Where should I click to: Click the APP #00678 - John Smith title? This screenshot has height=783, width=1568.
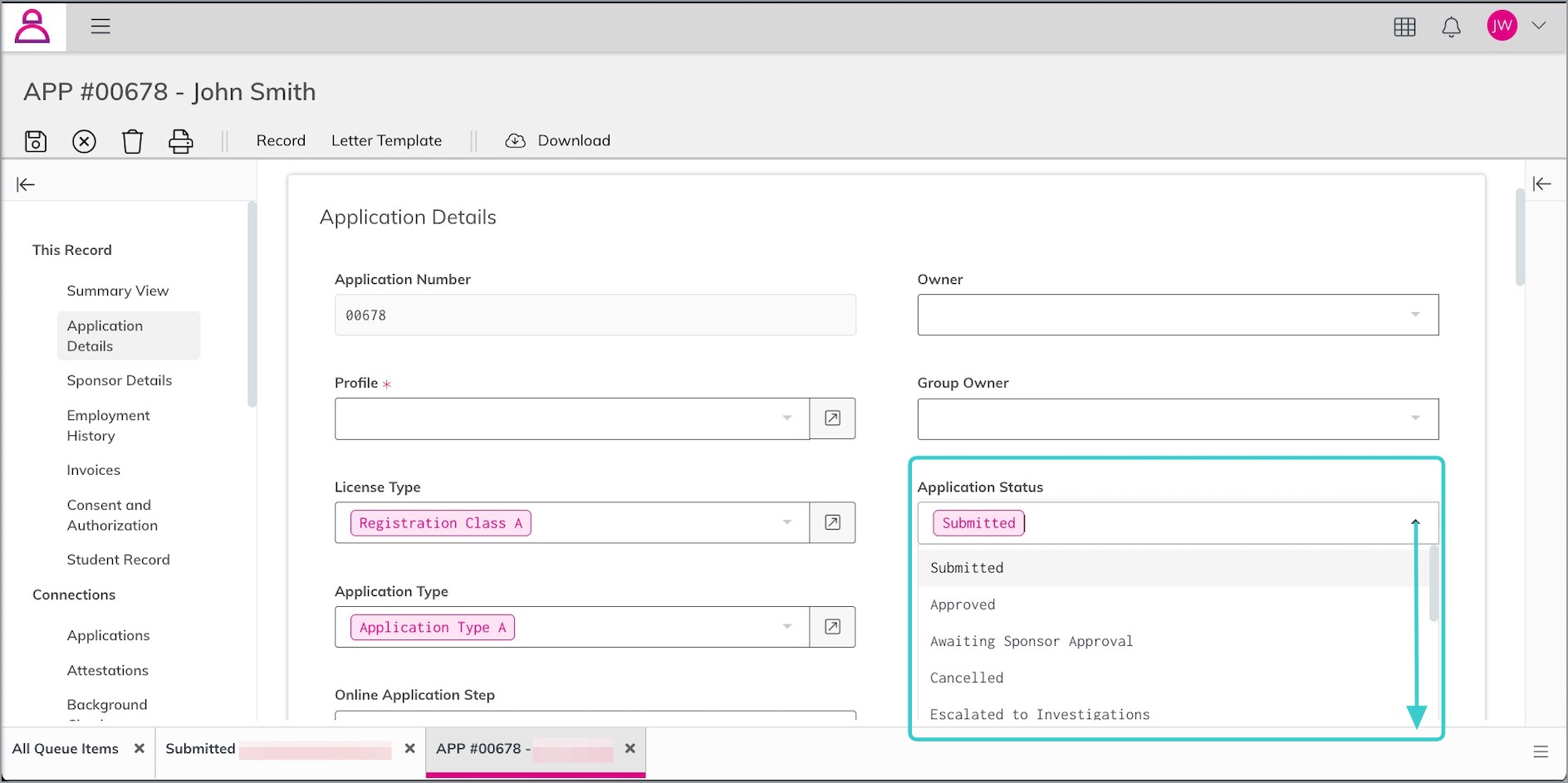(x=169, y=91)
